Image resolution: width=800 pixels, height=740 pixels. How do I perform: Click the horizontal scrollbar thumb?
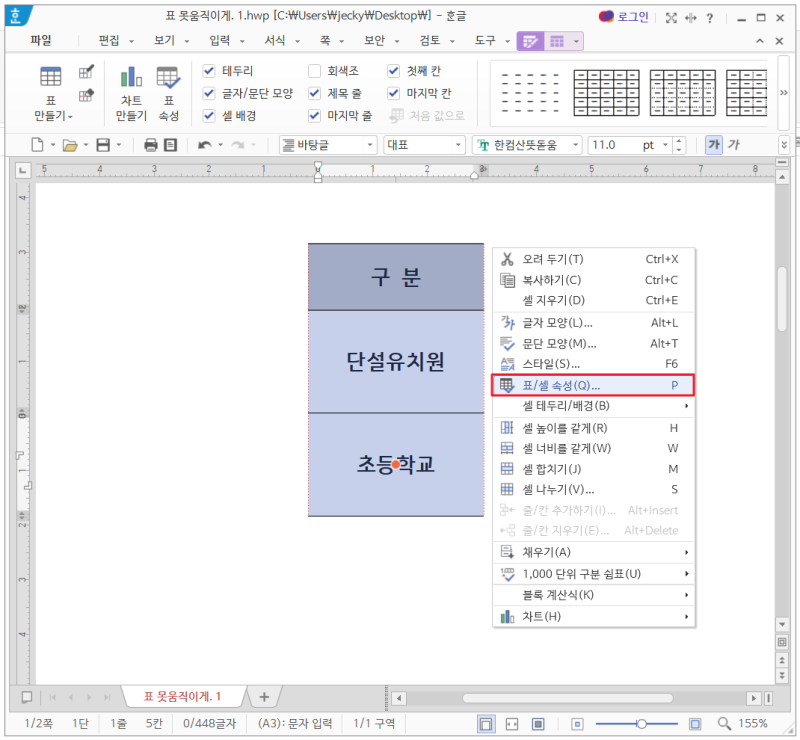click(x=567, y=698)
